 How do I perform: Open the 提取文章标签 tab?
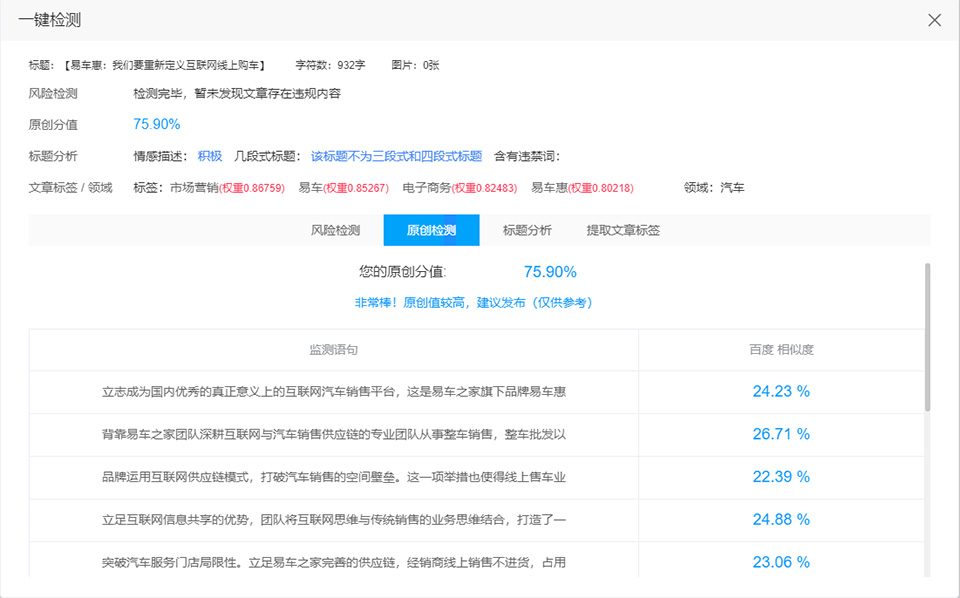pyautogui.click(x=623, y=230)
